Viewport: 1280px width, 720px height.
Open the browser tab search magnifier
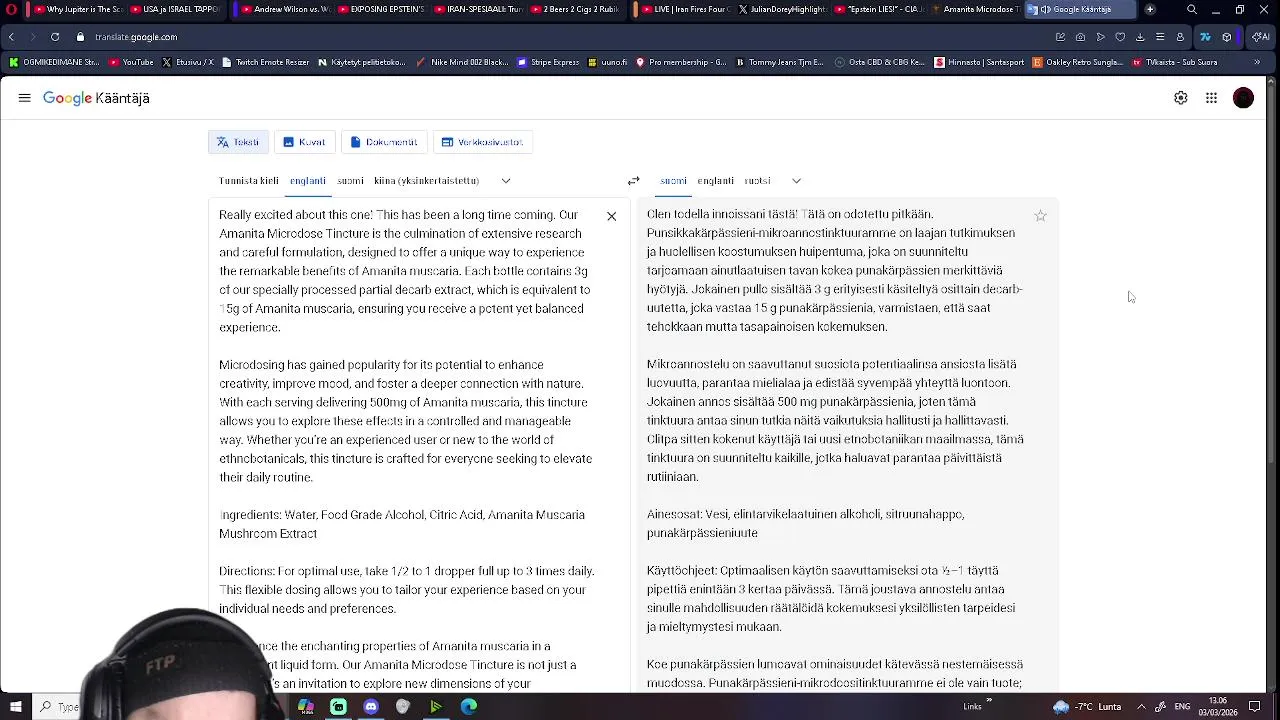point(1191,9)
